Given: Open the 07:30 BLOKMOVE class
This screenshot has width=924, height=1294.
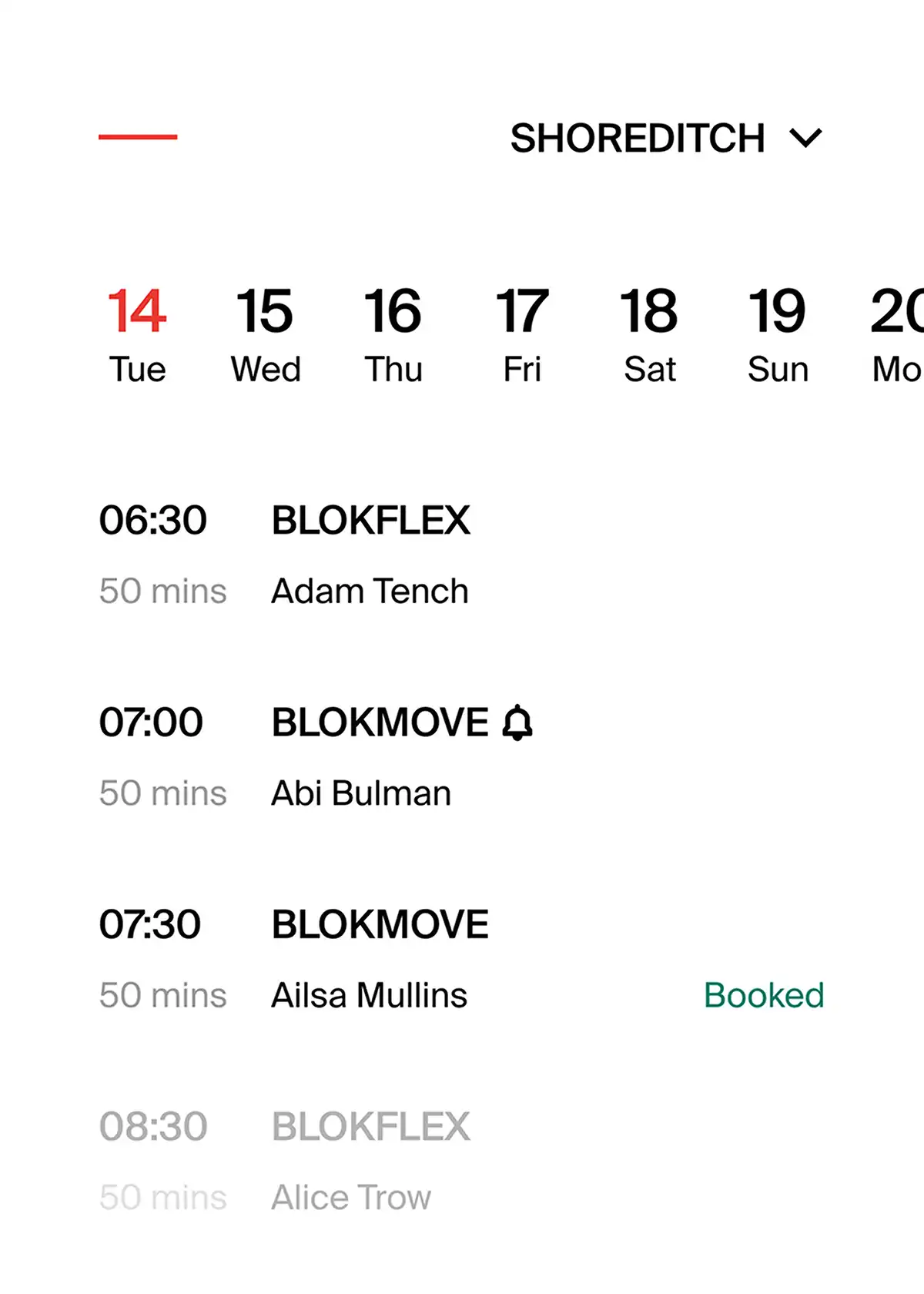Looking at the screenshot, I should (380, 924).
